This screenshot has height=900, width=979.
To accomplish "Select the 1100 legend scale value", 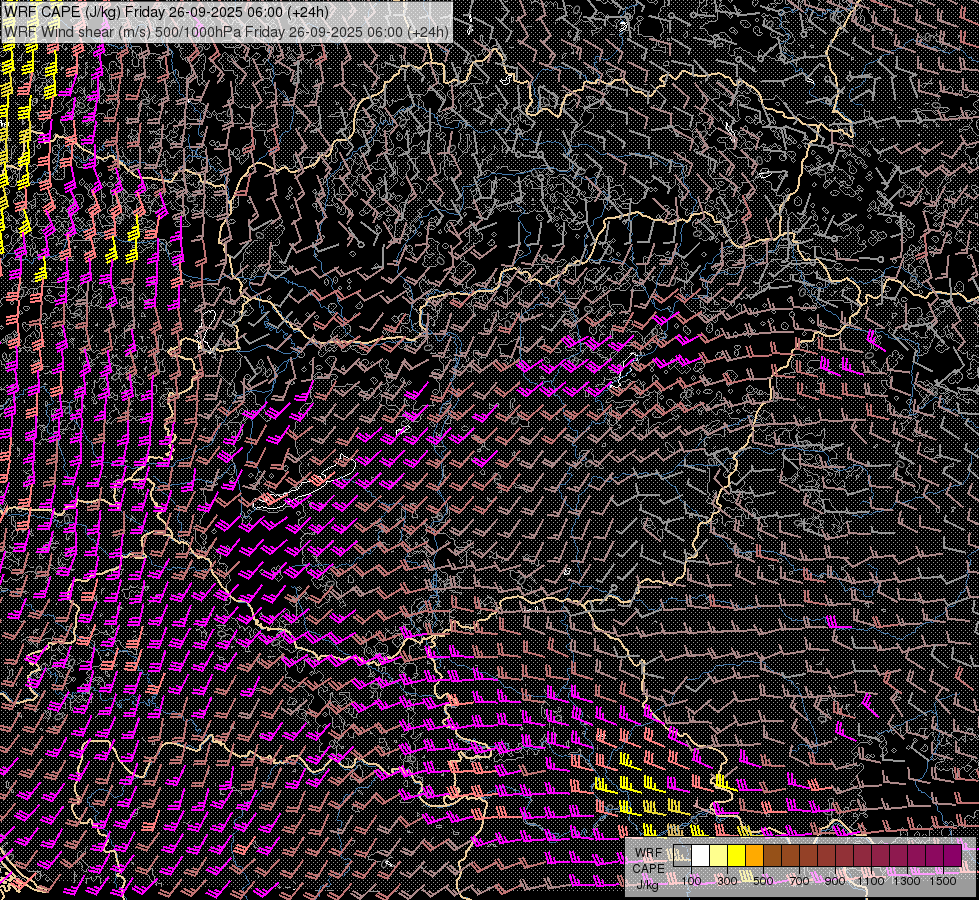I will click(x=870, y=881).
